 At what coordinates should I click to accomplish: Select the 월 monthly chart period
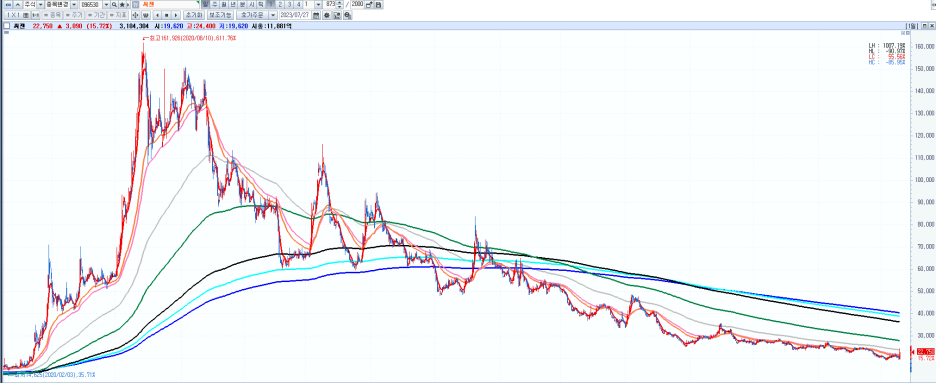pyautogui.click(x=224, y=4)
